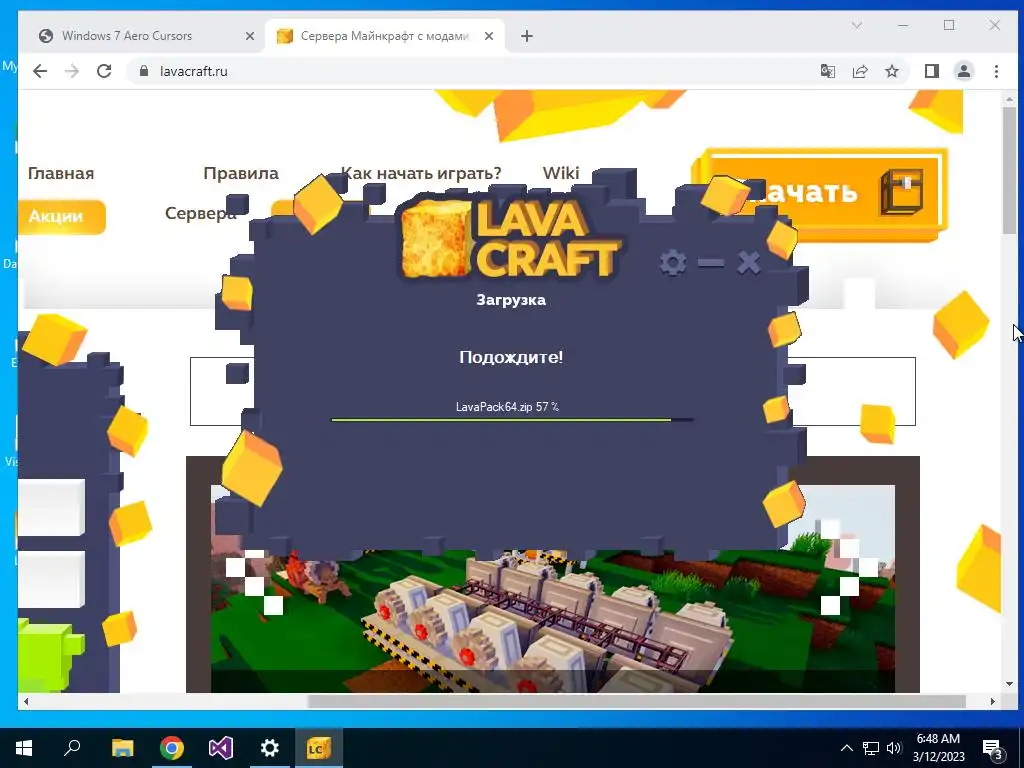Select the Сервера Майнкрафт tab
The image size is (1024, 768).
[385, 36]
